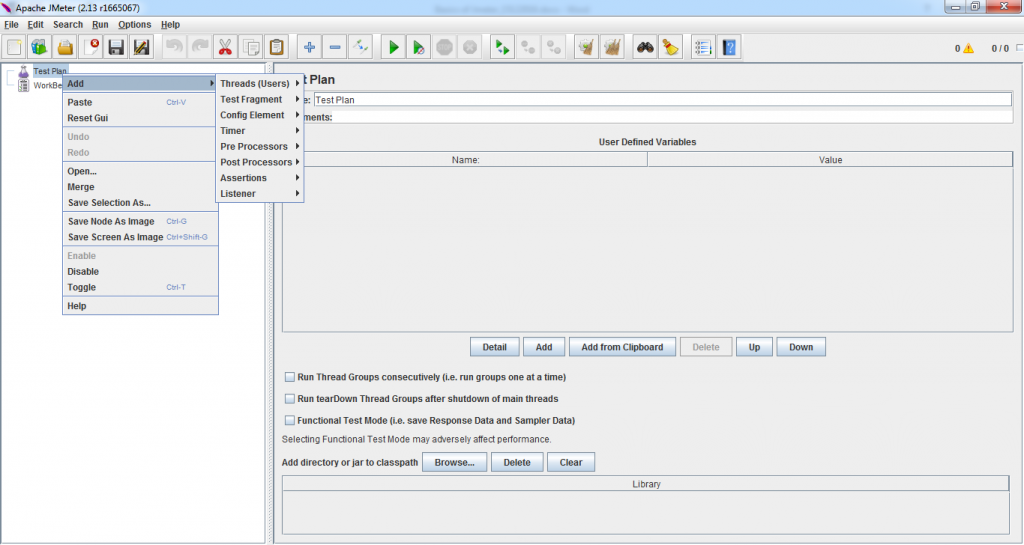This screenshot has width=1024, height=545.
Task: Open the Templates toolbar icon
Action: (39, 48)
